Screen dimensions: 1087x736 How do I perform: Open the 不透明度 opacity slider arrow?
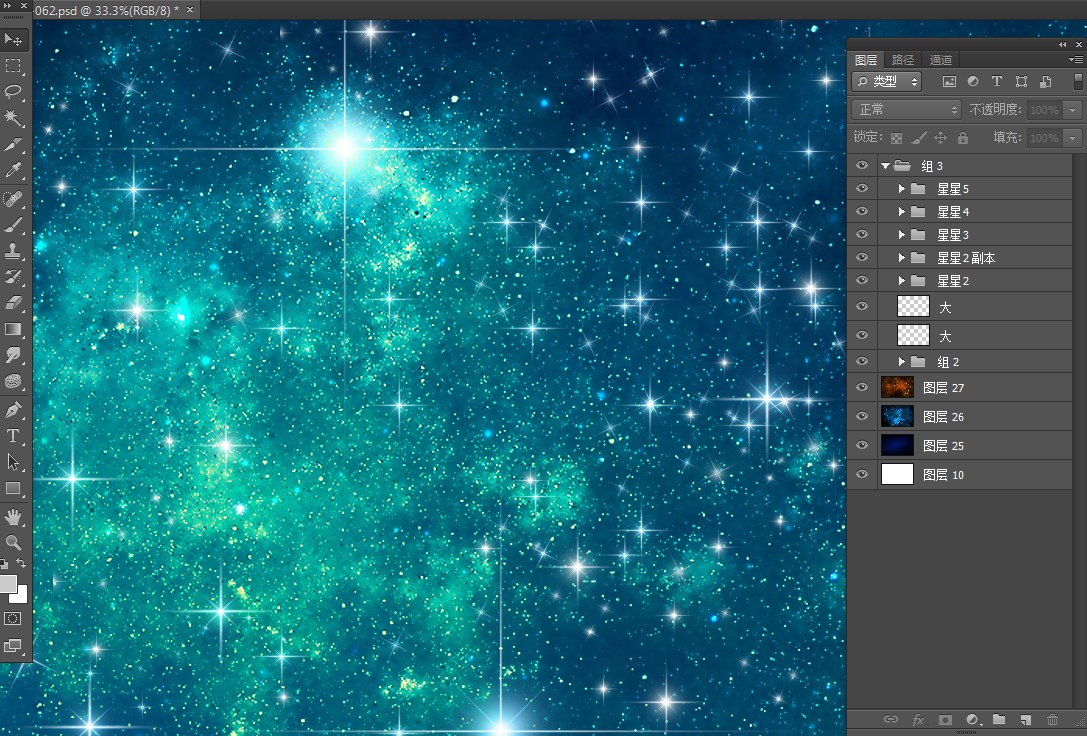click(x=1073, y=109)
